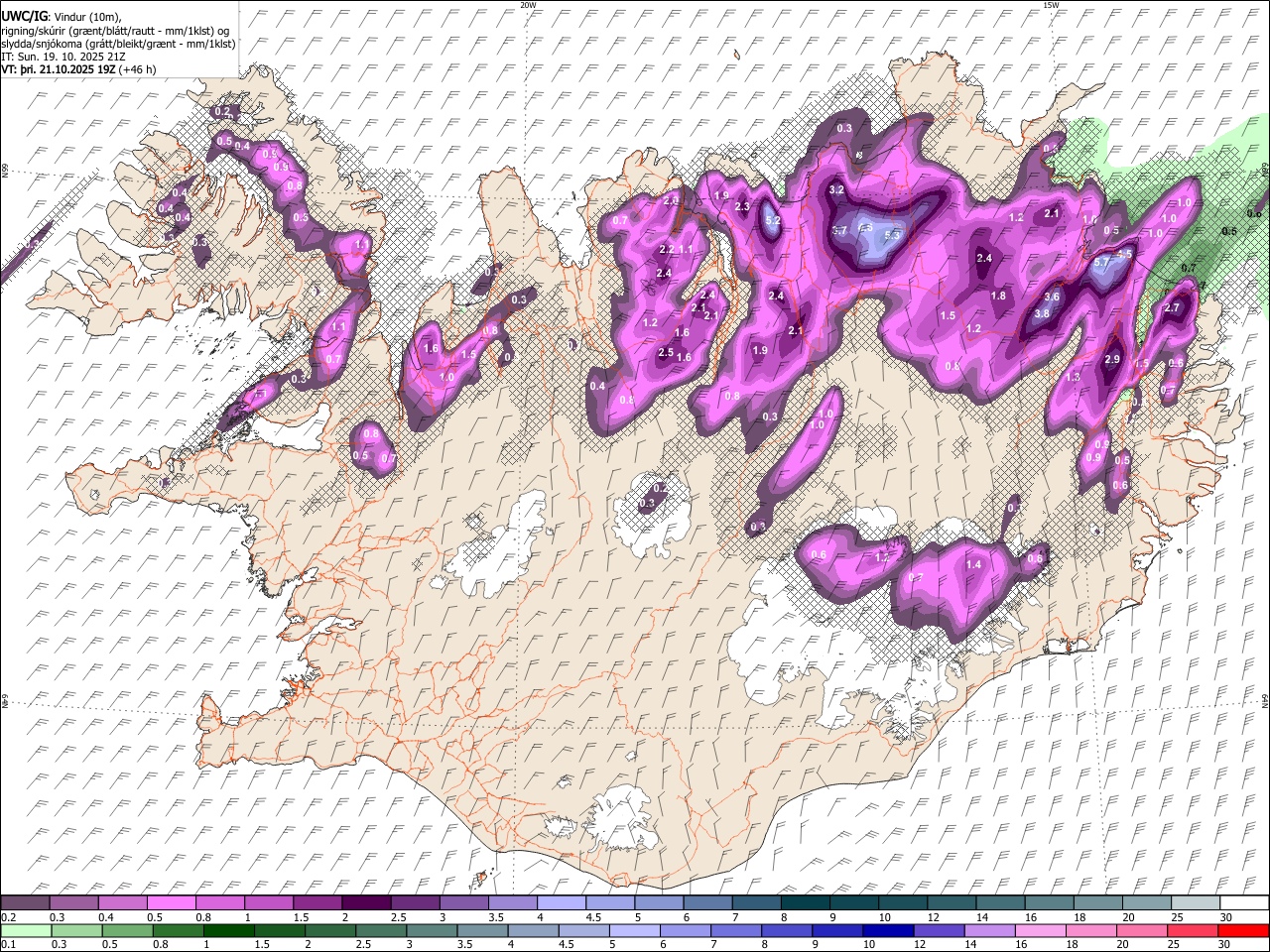Click the '15W' longitude label at the top
Screen dimensions: 1270x952
(1051, 5)
